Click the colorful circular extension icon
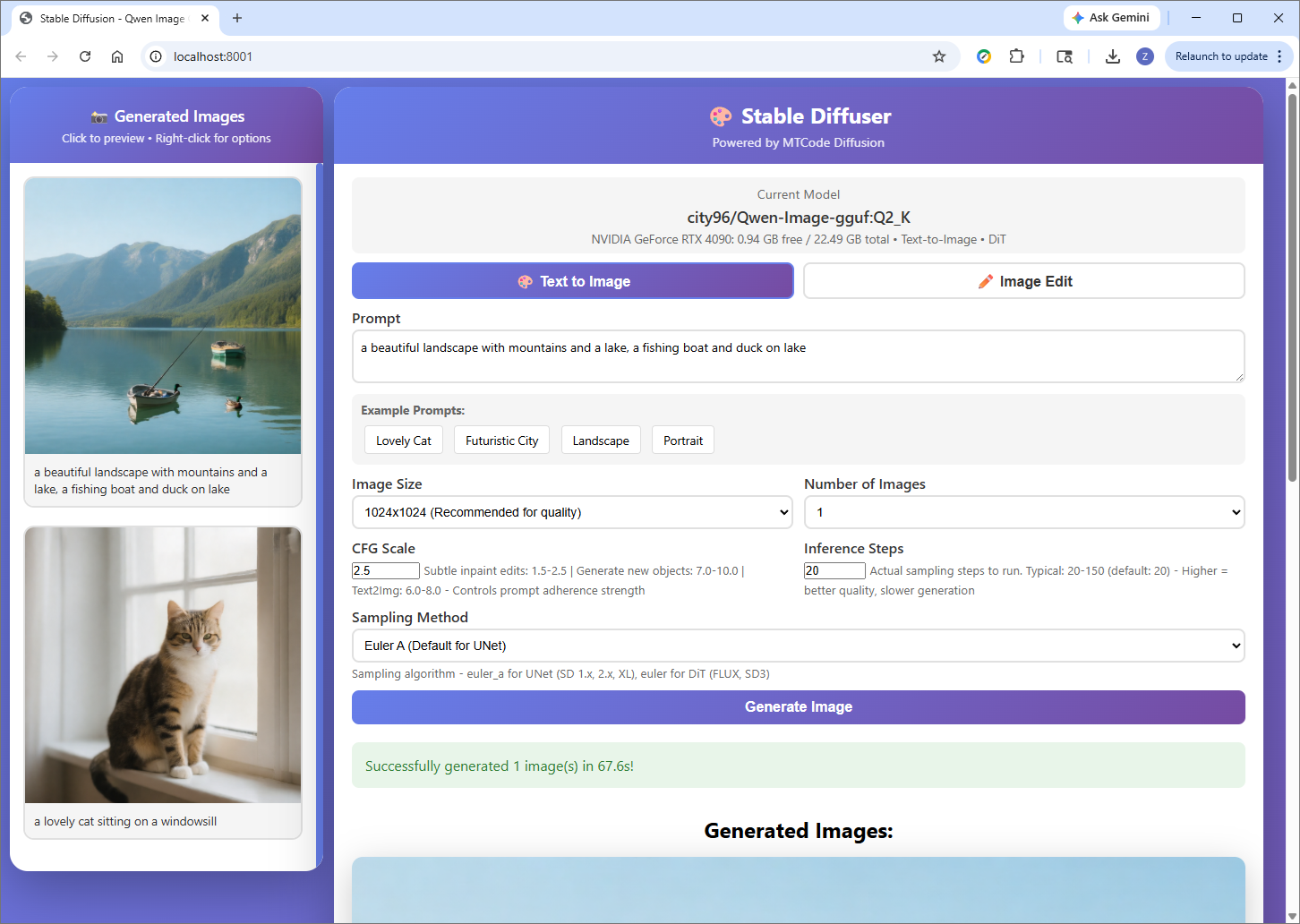This screenshot has height=924, width=1300. [984, 56]
